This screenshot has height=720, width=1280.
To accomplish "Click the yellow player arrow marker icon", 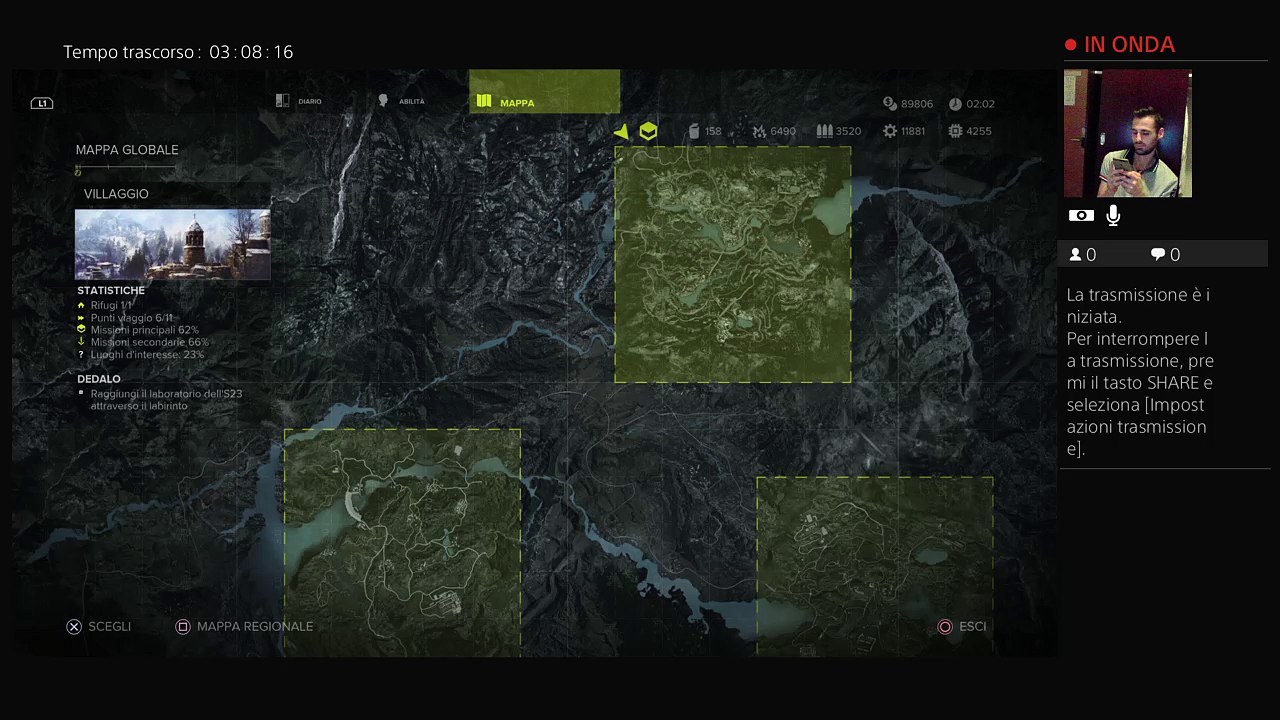I will click(x=622, y=131).
